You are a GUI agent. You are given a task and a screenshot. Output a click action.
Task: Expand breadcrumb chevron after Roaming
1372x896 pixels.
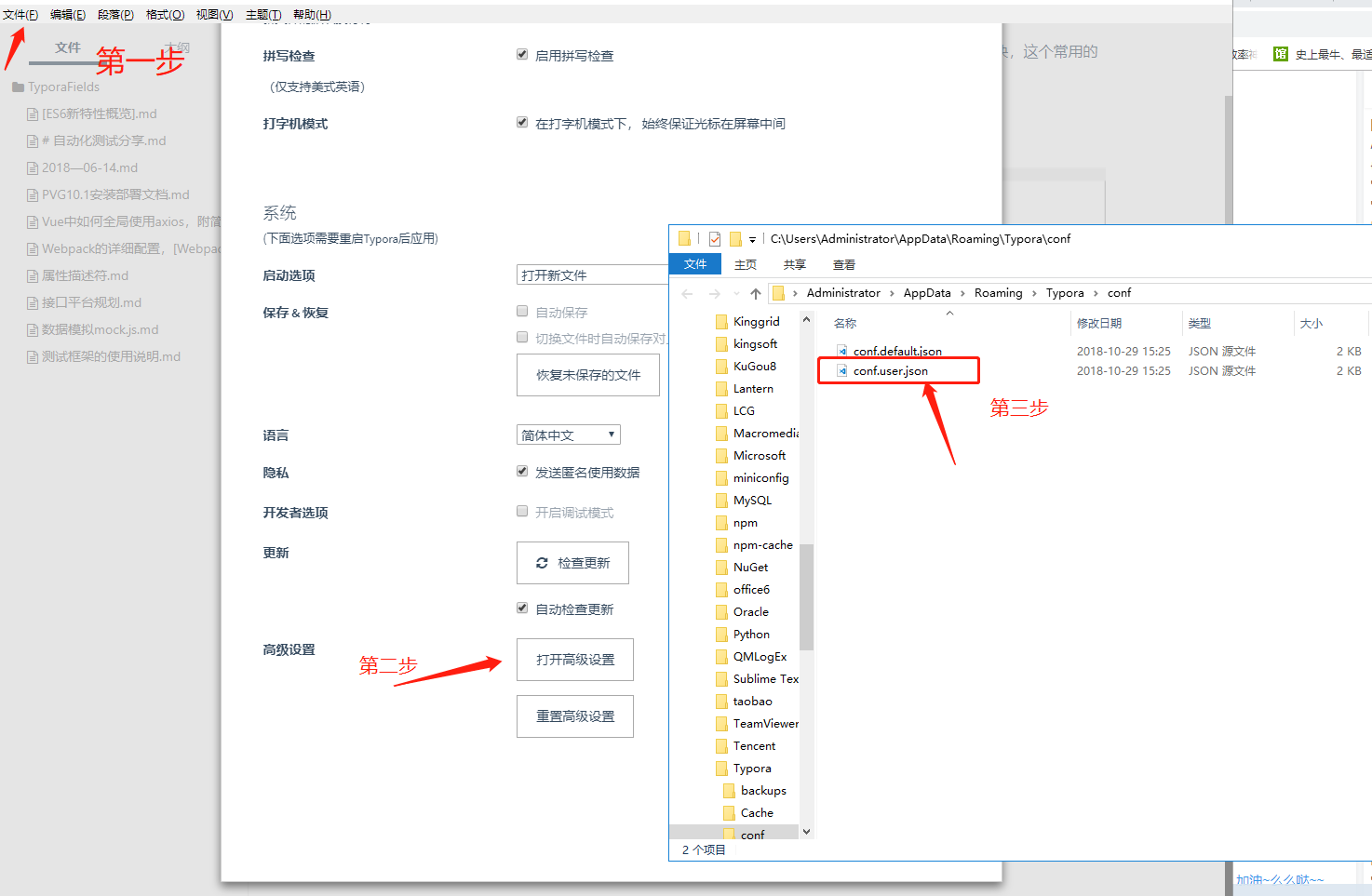pyautogui.click(x=1034, y=293)
